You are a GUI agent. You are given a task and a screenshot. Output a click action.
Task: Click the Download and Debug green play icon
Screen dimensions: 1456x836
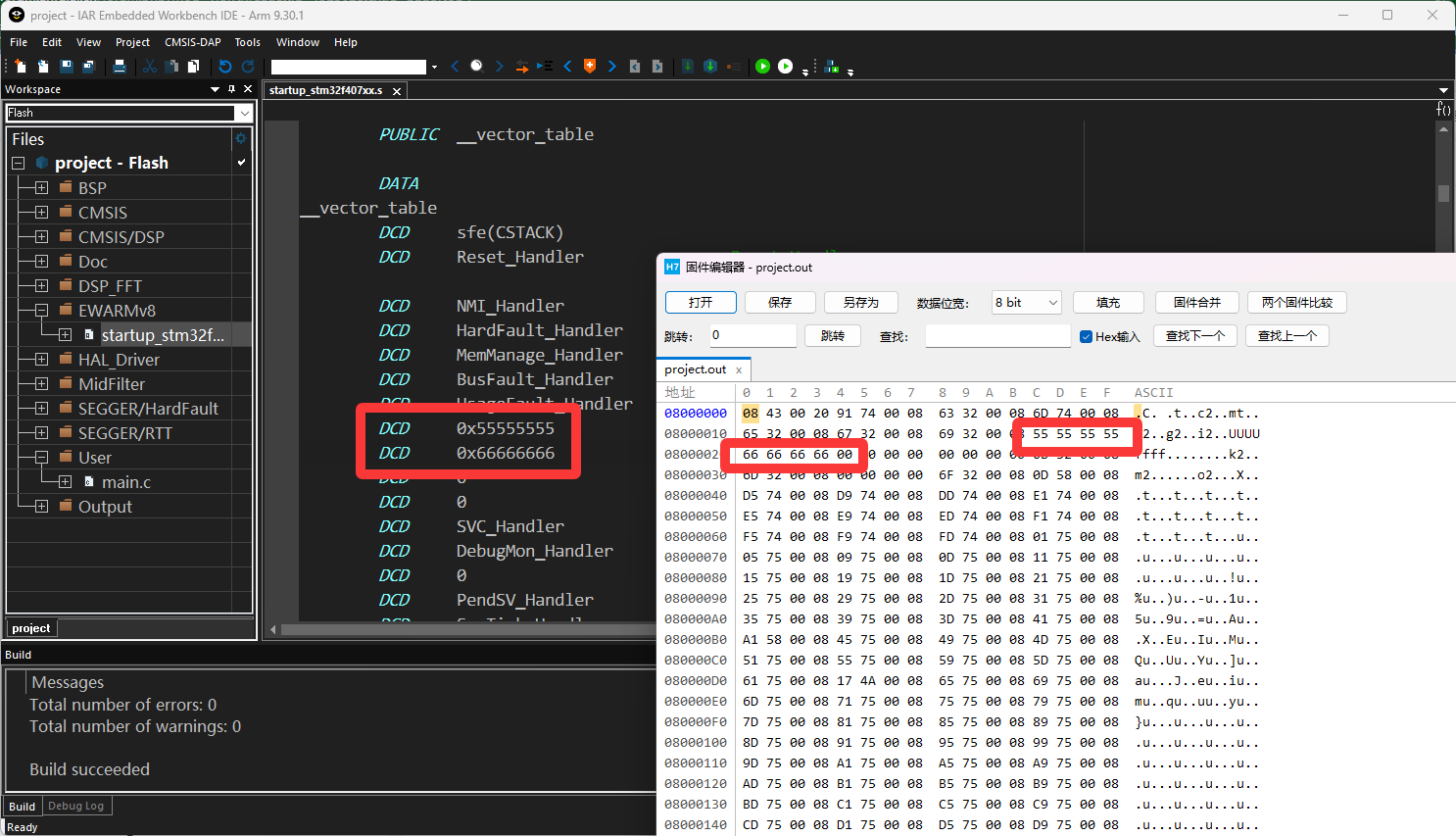[763, 66]
